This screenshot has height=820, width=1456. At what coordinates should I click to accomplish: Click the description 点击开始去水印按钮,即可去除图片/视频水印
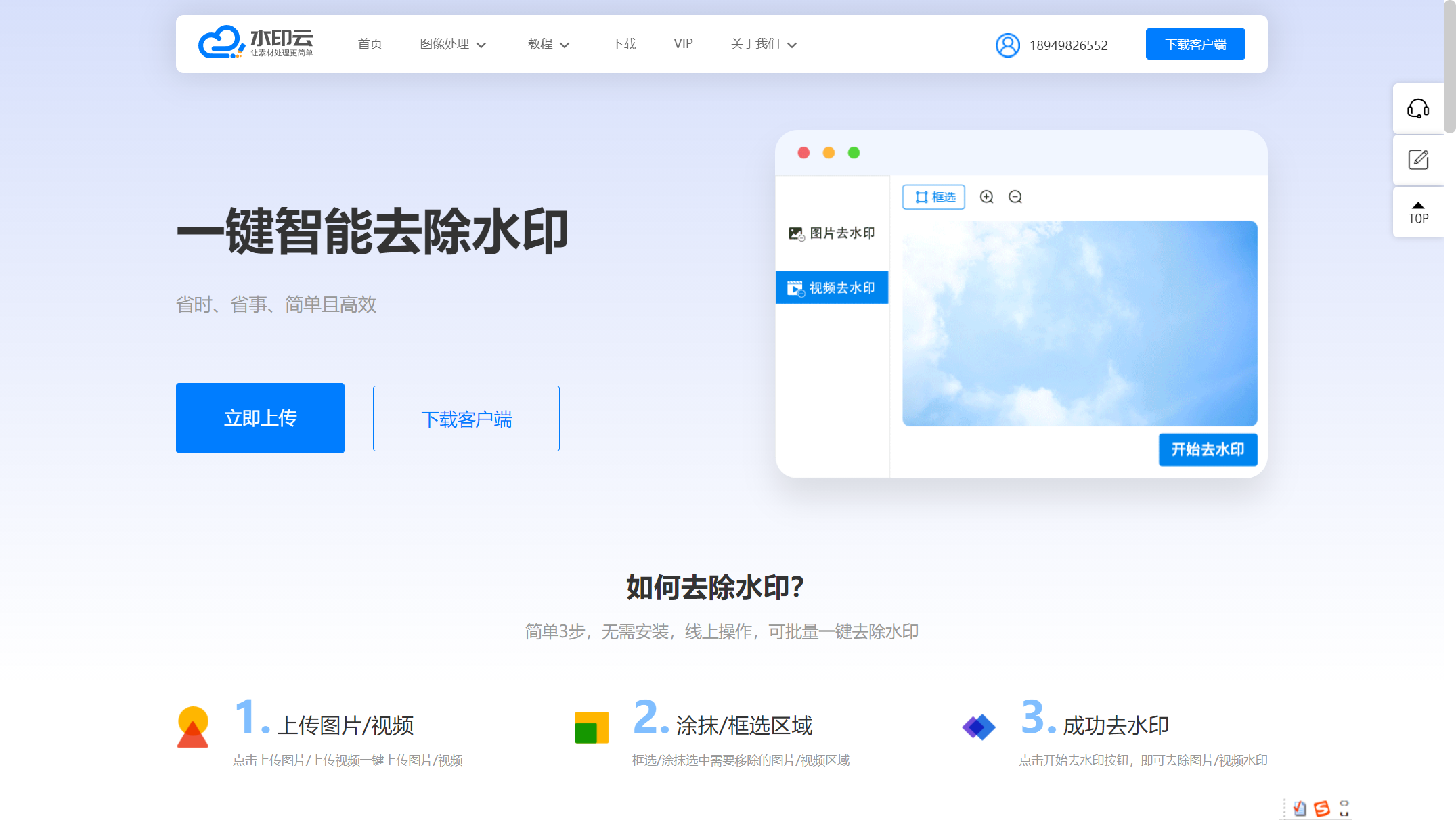click(x=1143, y=760)
